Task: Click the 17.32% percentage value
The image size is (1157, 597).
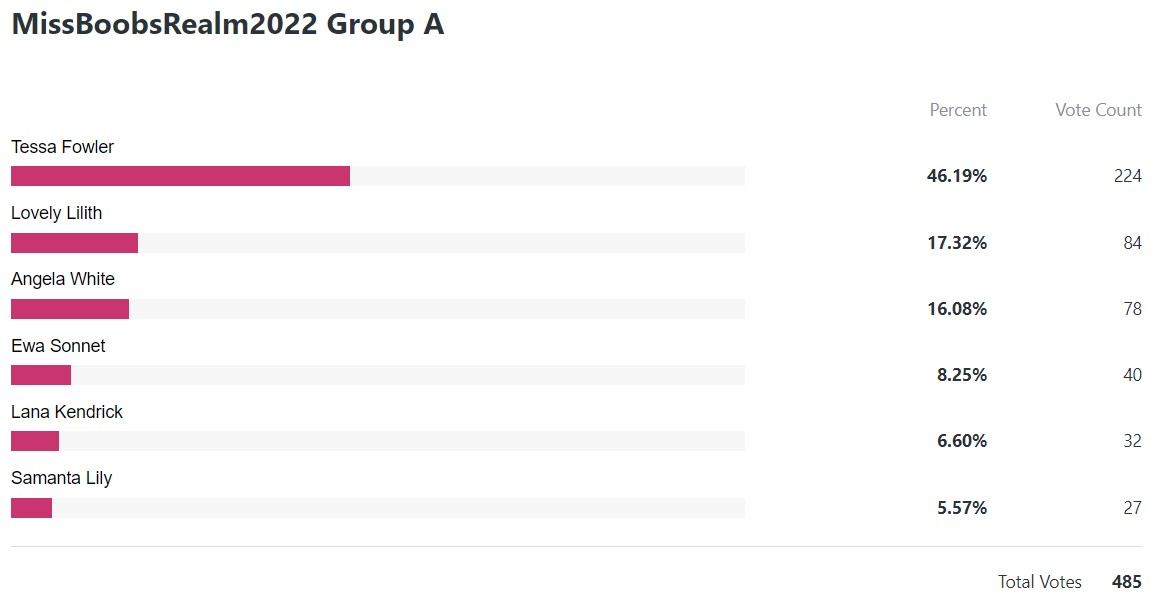Action: coord(957,243)
